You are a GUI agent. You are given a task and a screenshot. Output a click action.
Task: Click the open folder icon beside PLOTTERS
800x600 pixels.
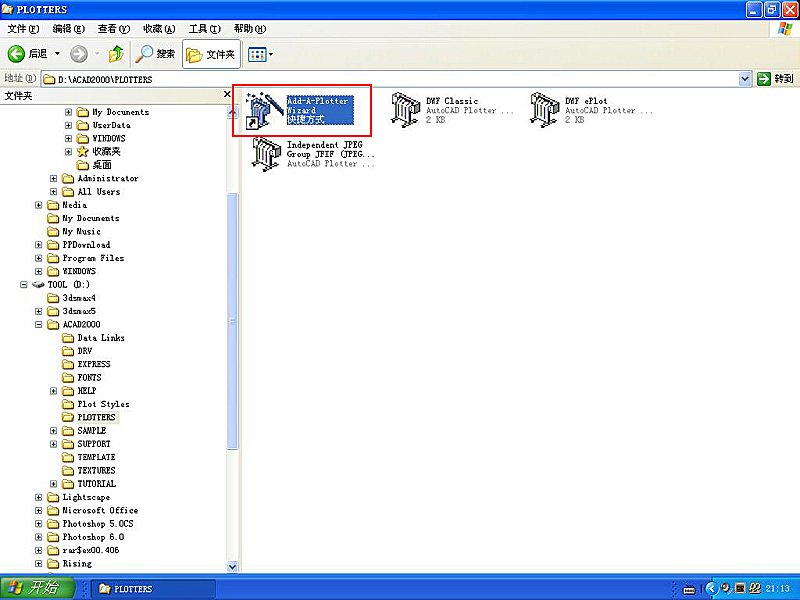click(68, 417)
